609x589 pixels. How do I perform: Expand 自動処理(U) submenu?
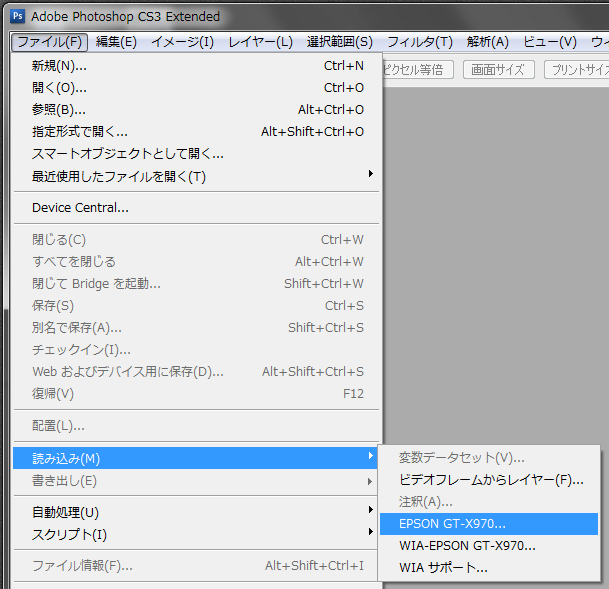196,513
